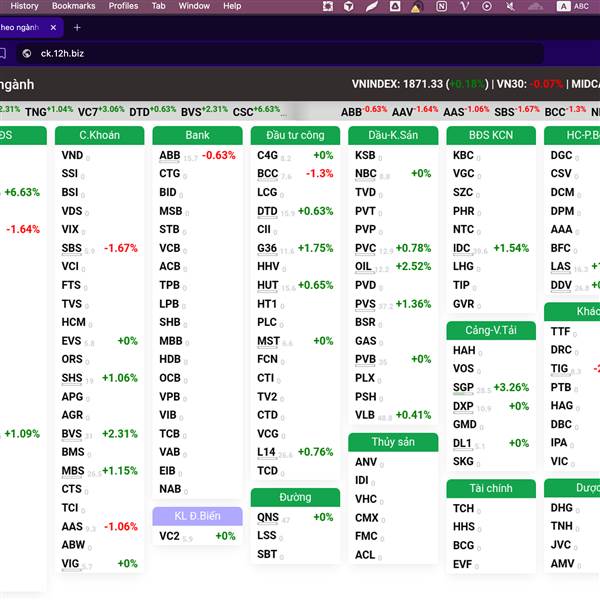Click CSC +6.63% in the ticker strip
This screenshot has height=600, width=600.
(256, 111)
